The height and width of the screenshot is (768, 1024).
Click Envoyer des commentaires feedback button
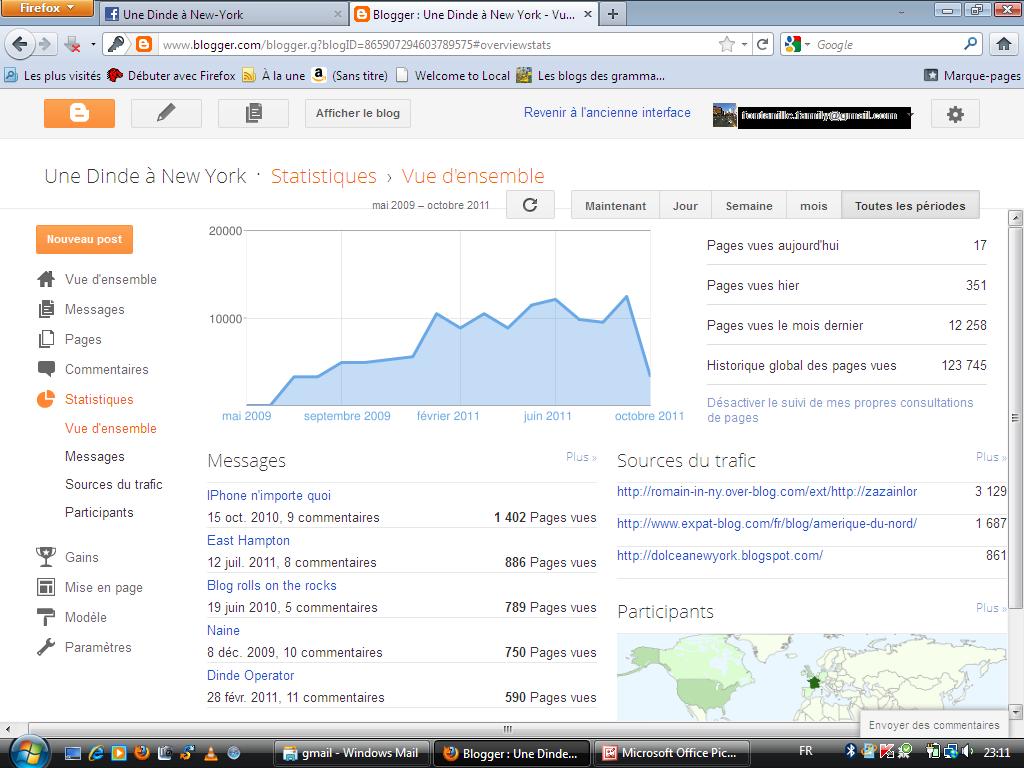tap(934, 725)
